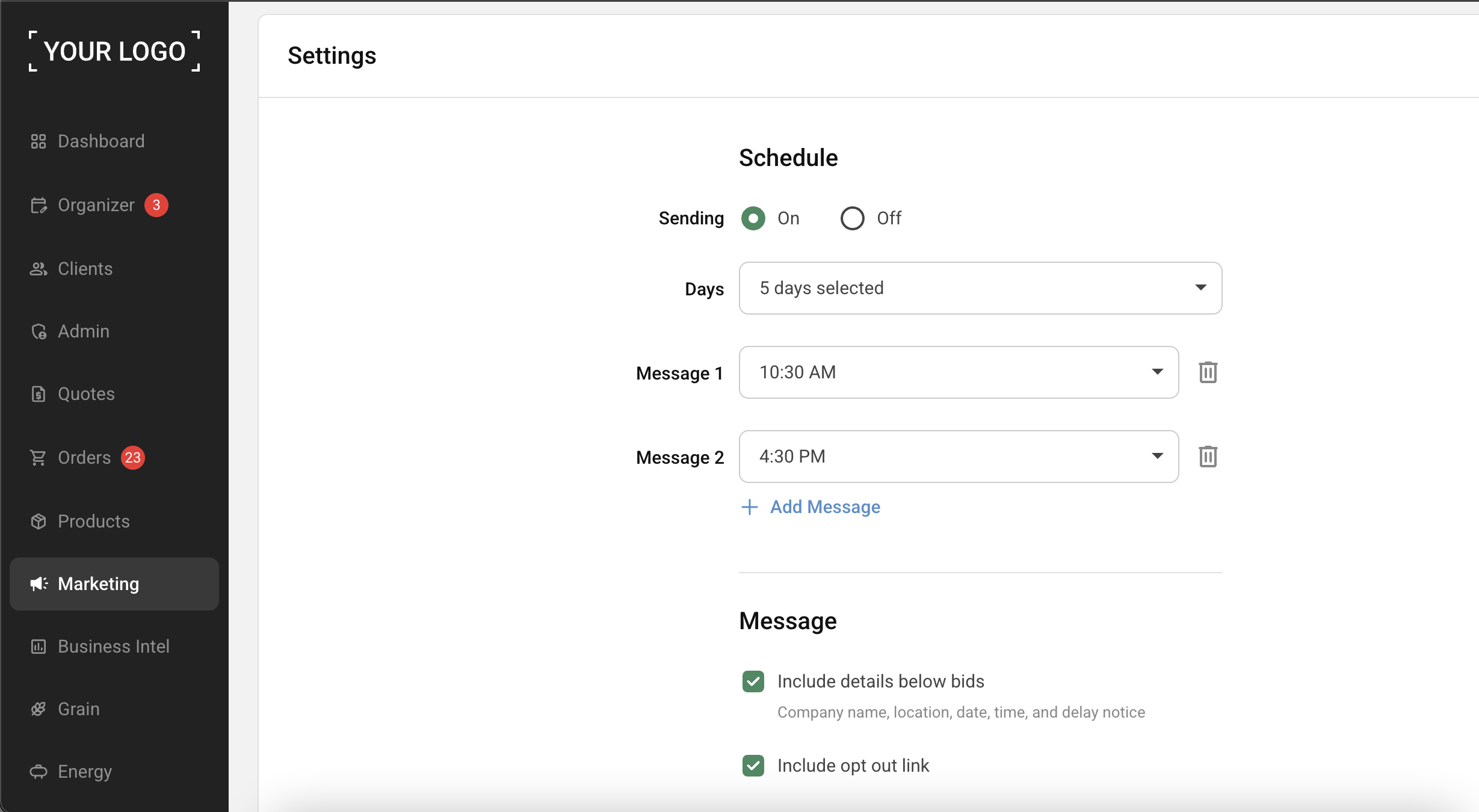Image resolution: width=1479 pixels, height=812 pixels.
Task: Open the Days dropdown
Action: [980, 288]
